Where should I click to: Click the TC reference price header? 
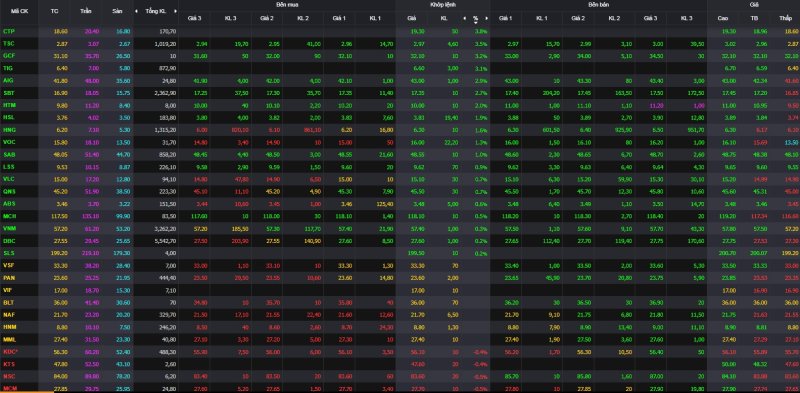pos(55,11)
